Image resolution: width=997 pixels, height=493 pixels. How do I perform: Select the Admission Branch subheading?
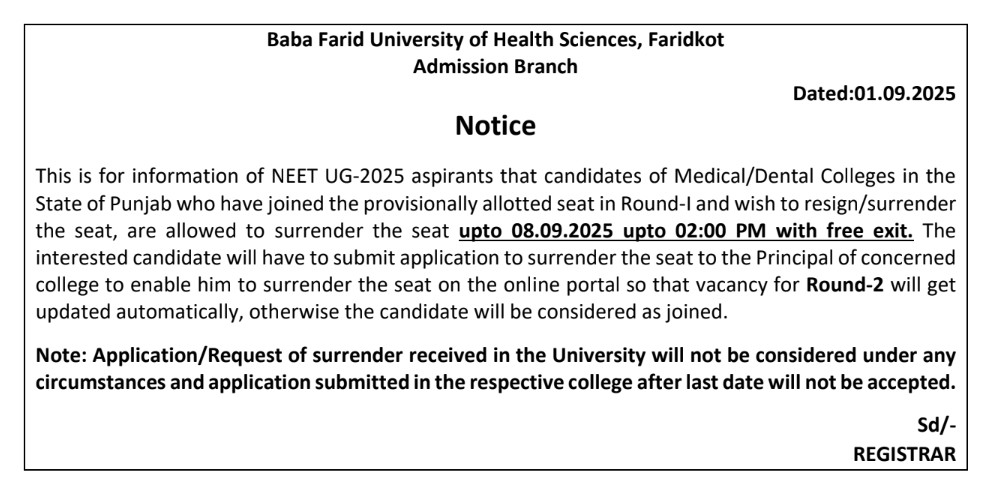tap(496, 67)
